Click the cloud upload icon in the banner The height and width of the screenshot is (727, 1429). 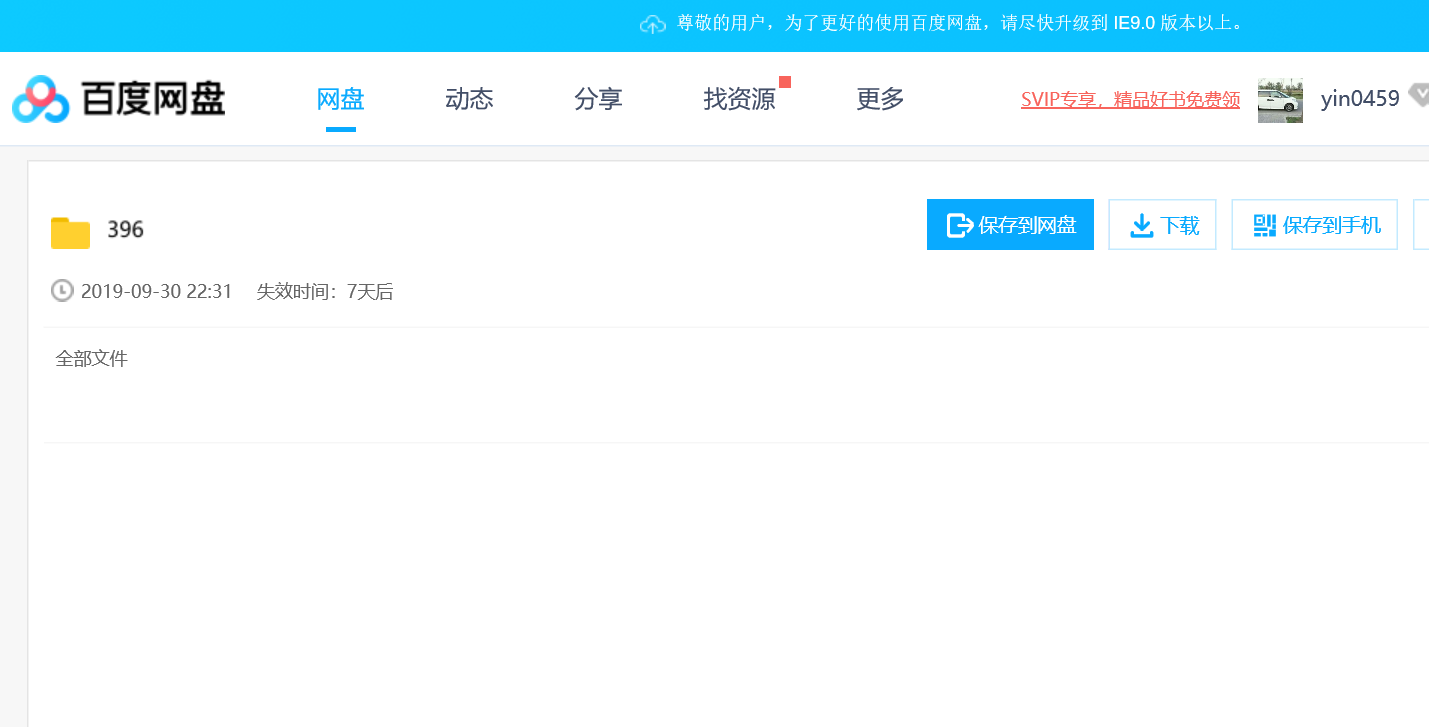[652, 24]
